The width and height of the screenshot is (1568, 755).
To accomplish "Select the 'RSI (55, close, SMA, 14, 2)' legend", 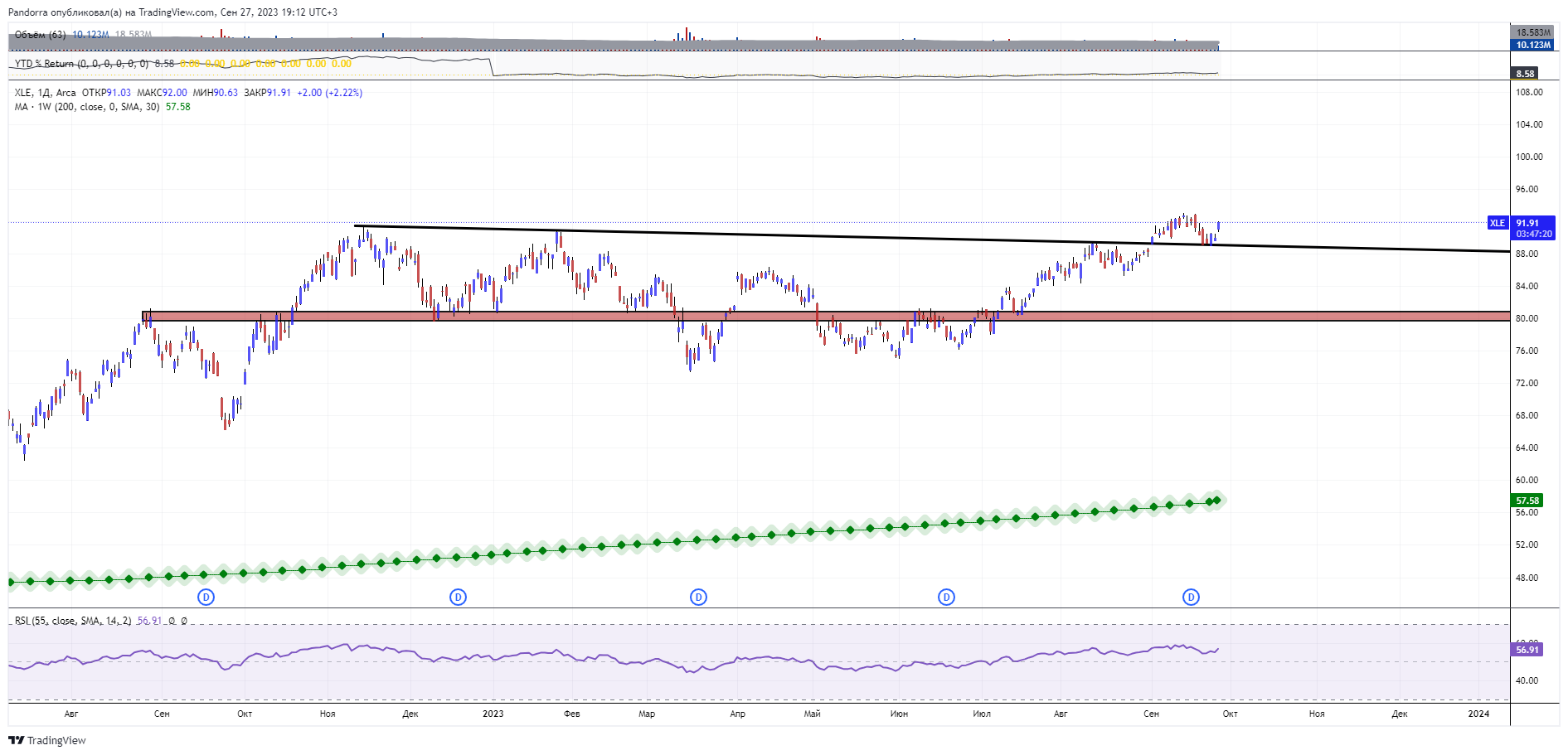I will [x=73, y=621].
